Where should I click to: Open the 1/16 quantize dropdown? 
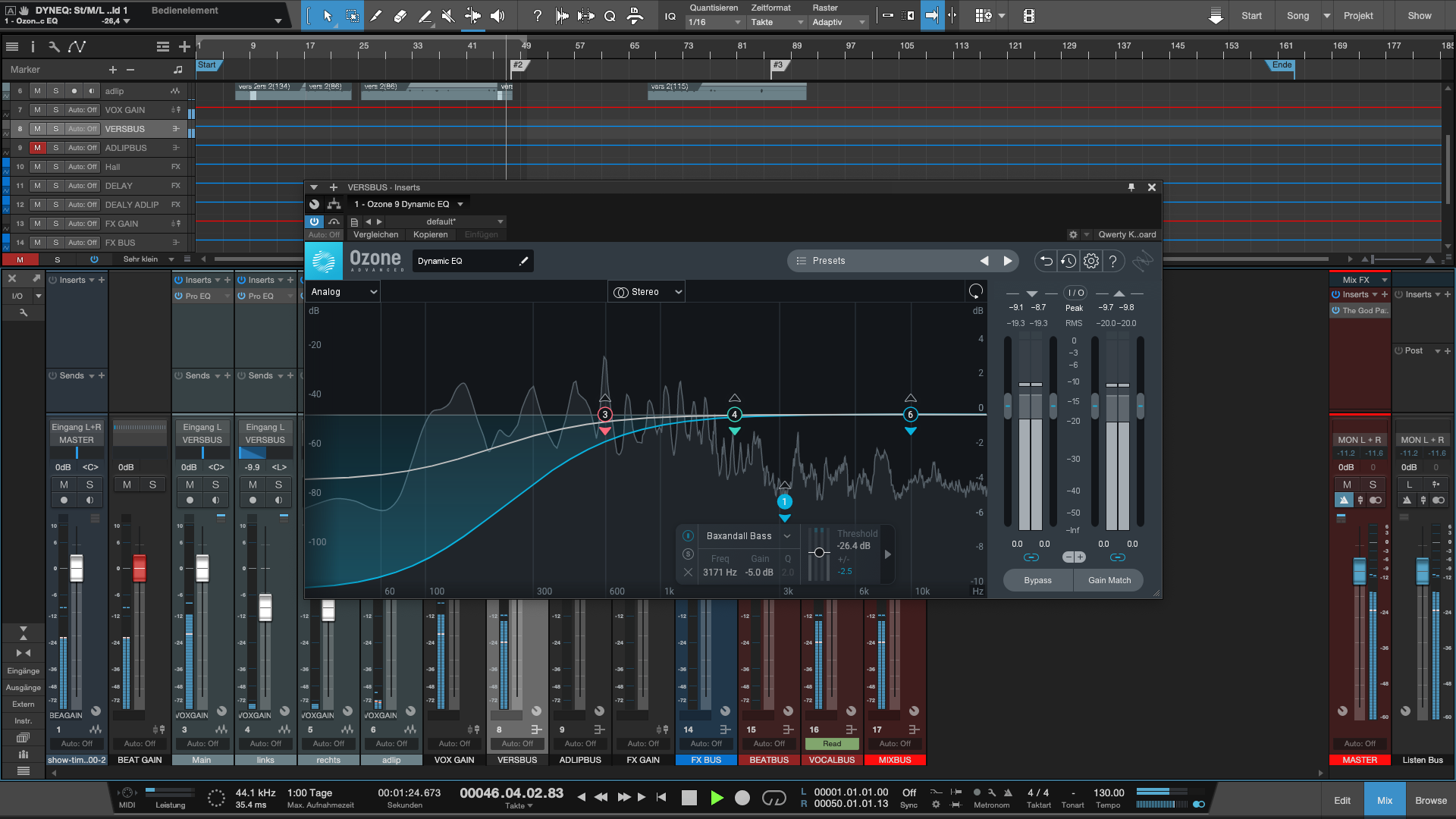[714, 22]
